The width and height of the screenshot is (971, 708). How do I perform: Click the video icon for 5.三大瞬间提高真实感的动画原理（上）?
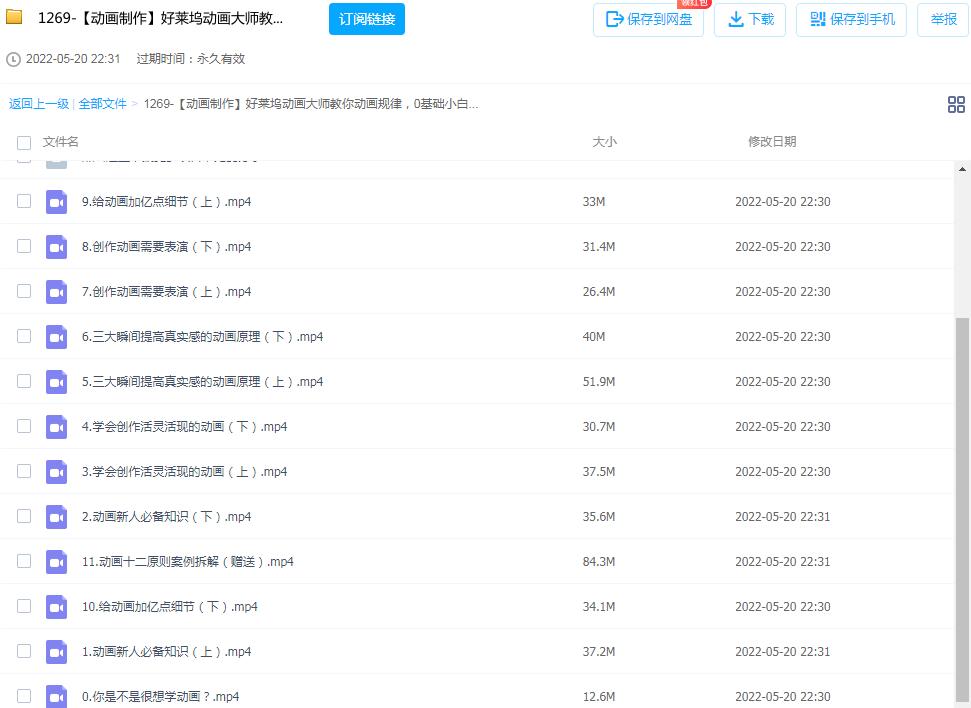[x=56, y=382]
